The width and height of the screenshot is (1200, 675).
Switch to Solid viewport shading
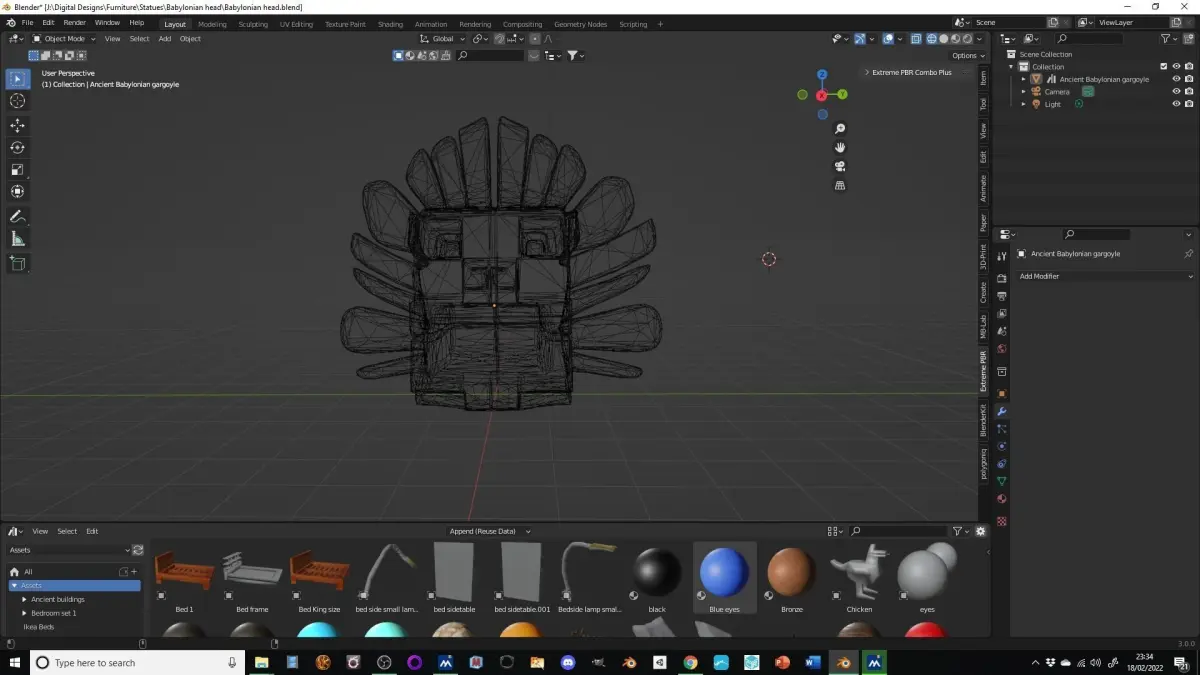click(x=944, y=39)
